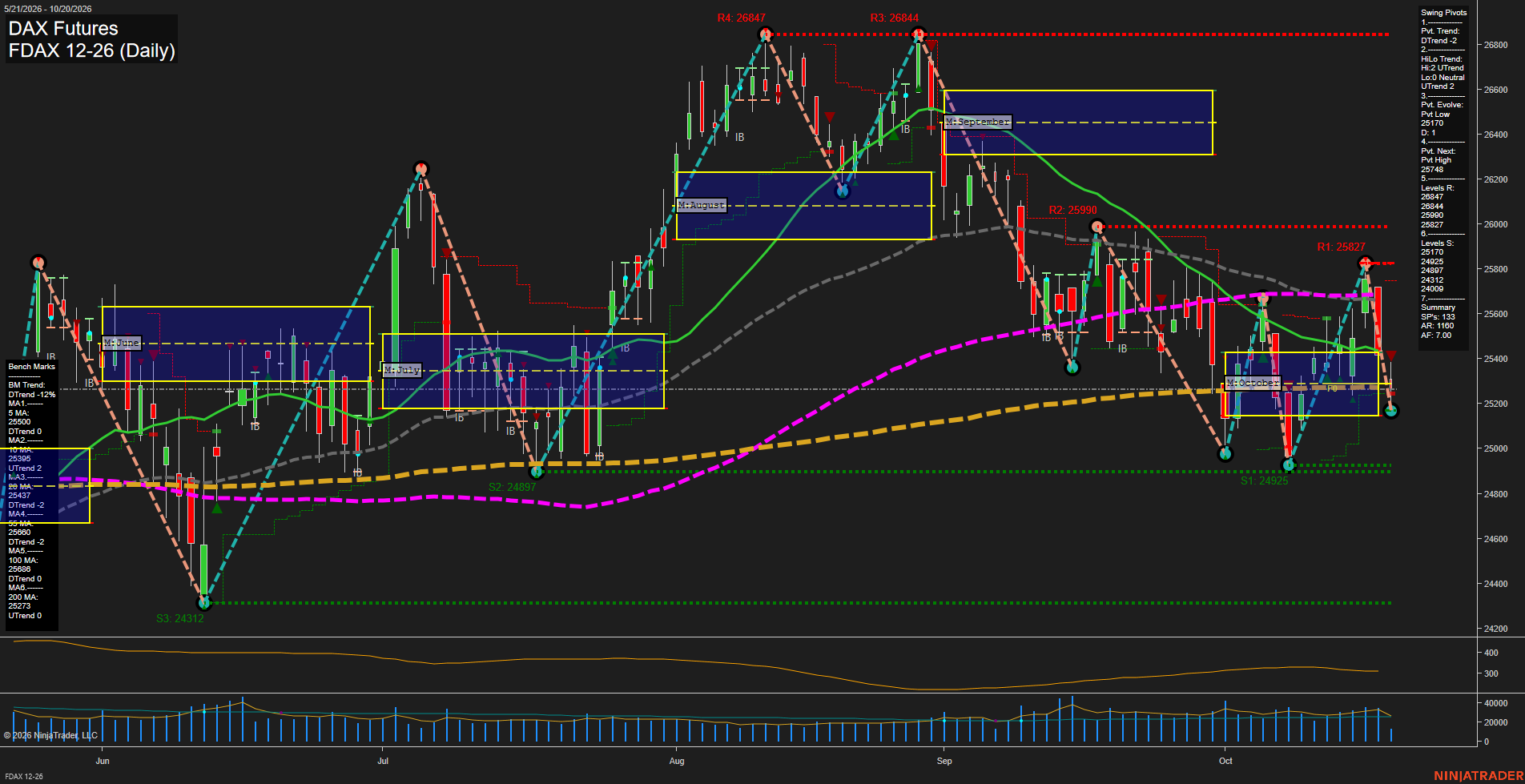1525x784 pixels.
Task: Click the Bench Marks panel heading
Action: click(32, 367)
